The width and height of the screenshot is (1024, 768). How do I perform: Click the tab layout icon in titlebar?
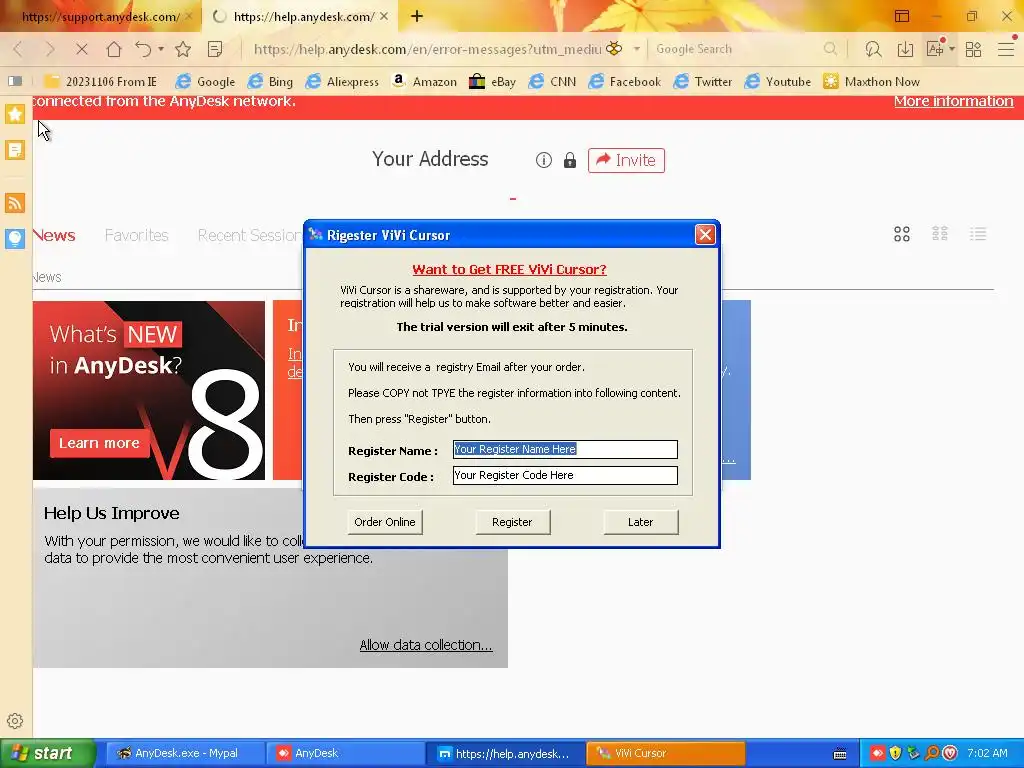pos(902,16)
